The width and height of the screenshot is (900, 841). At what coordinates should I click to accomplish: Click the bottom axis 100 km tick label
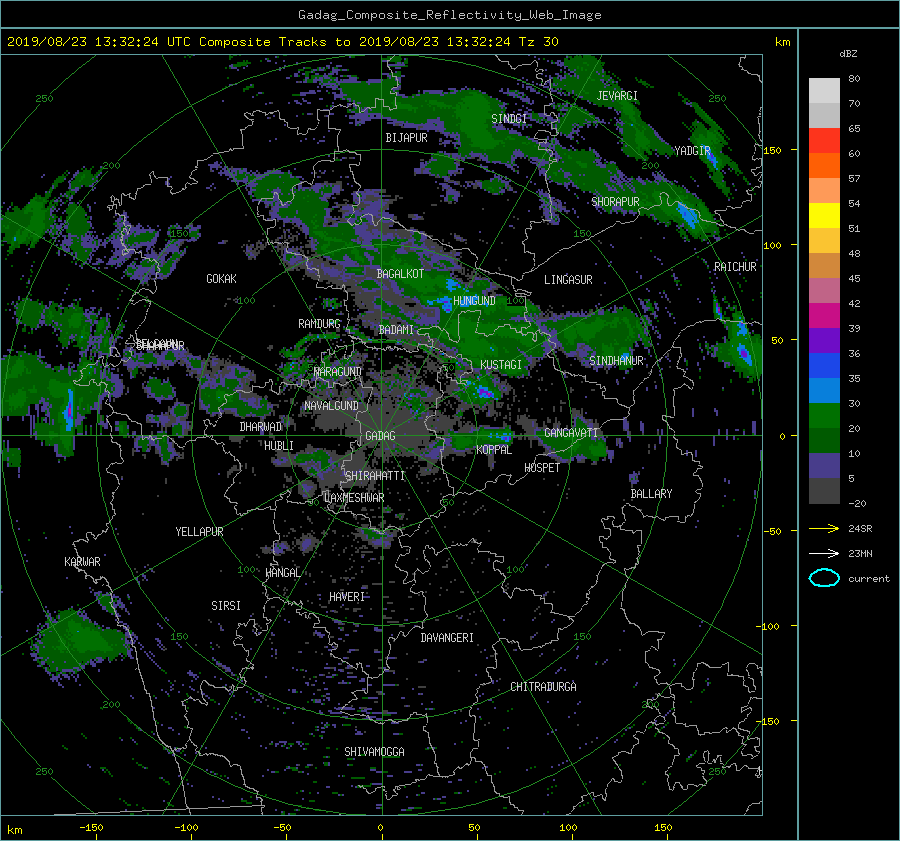tap(568, 827)
